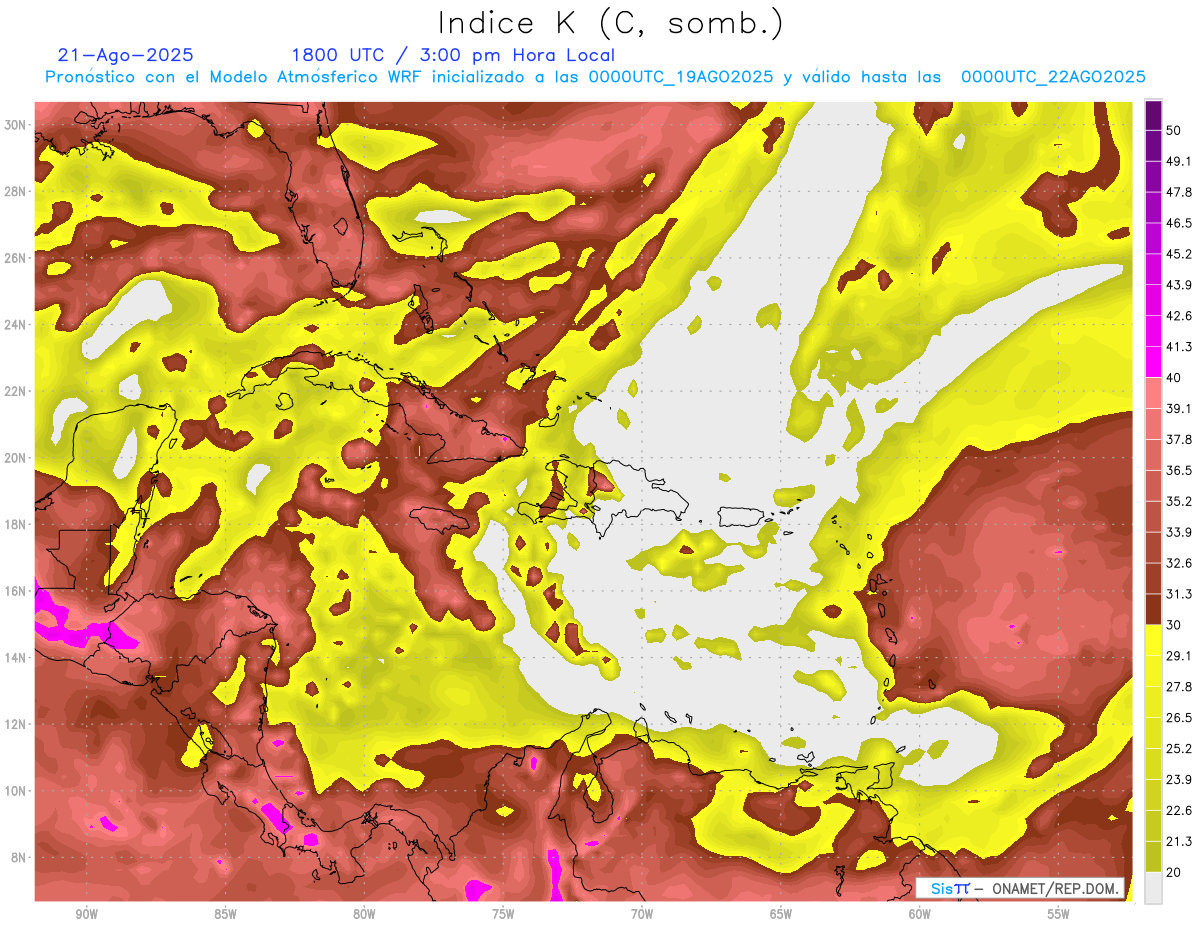The width and height of the screenshot is (1200, 927).
Task: Click legend value "35.2"
Action: point(1179,501)
